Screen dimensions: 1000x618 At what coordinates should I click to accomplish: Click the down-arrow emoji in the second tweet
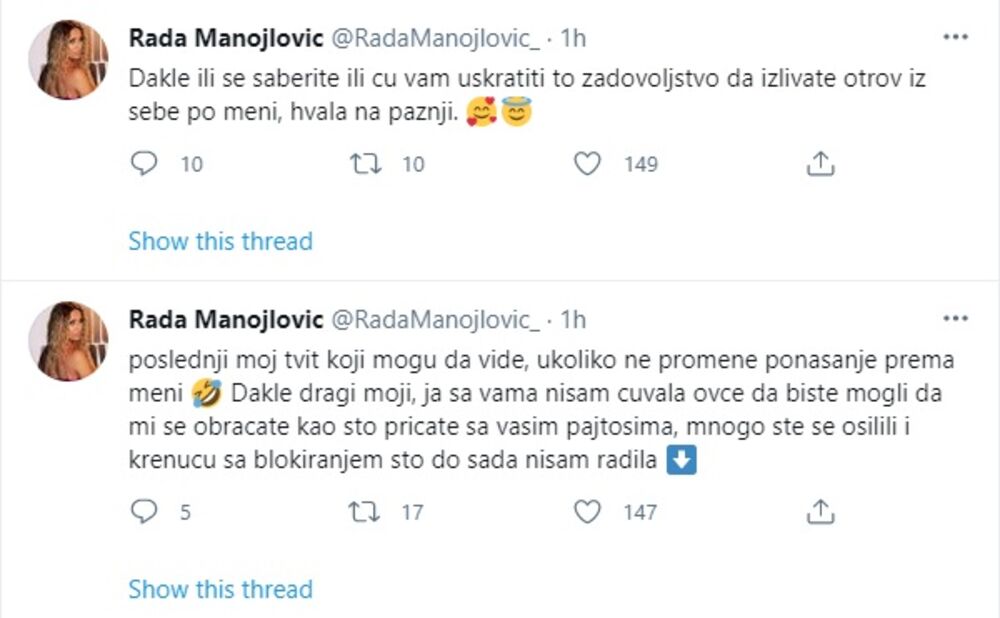click(x=682, y=461)
